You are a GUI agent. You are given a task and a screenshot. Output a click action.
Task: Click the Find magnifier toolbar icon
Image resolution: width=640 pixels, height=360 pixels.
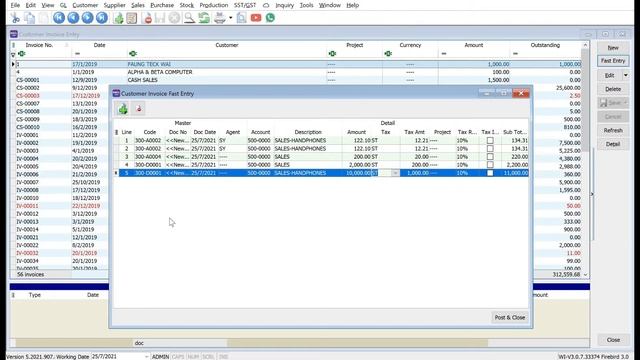click(x=189, y=18)
